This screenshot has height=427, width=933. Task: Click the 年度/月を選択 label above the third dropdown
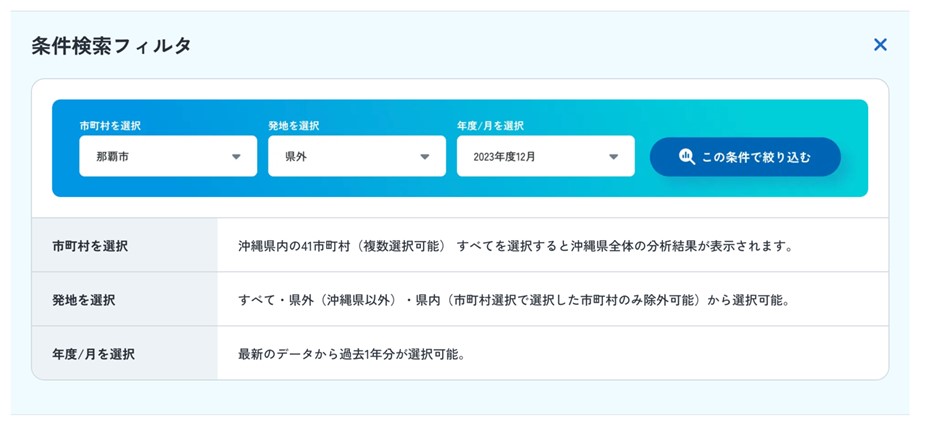490,126
